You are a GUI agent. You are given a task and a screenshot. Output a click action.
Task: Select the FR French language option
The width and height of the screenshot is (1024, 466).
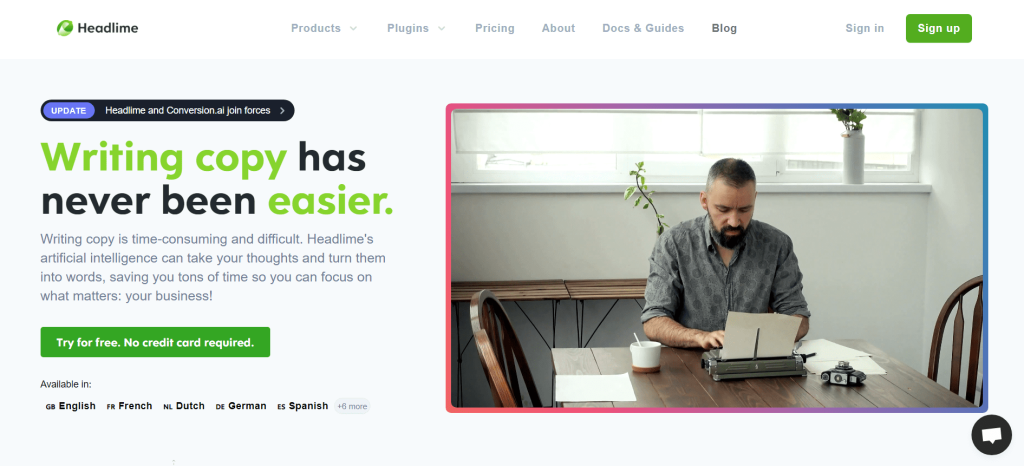129,406
